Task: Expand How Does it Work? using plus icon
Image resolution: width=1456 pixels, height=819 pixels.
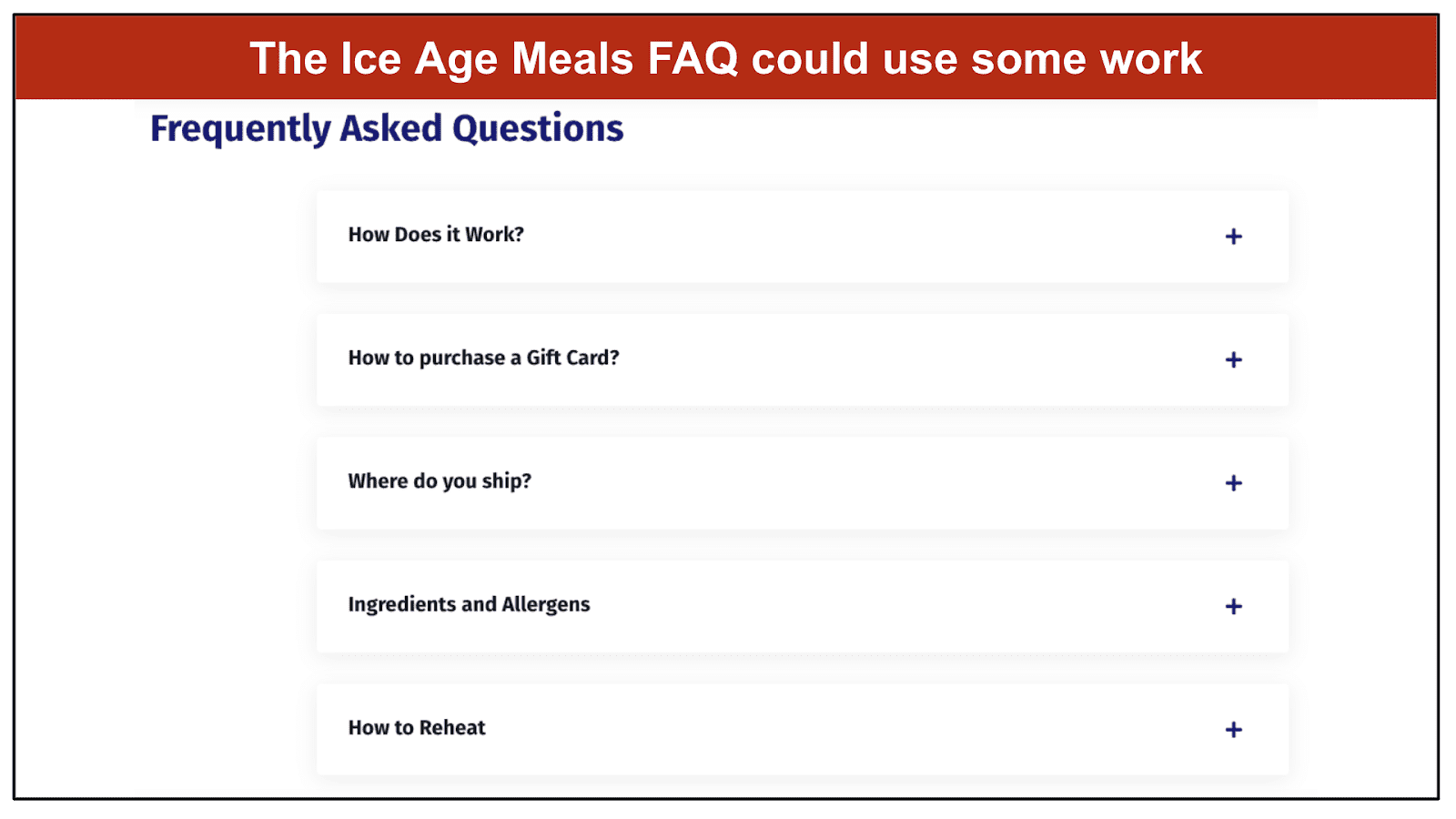Action: [1233, 237]
